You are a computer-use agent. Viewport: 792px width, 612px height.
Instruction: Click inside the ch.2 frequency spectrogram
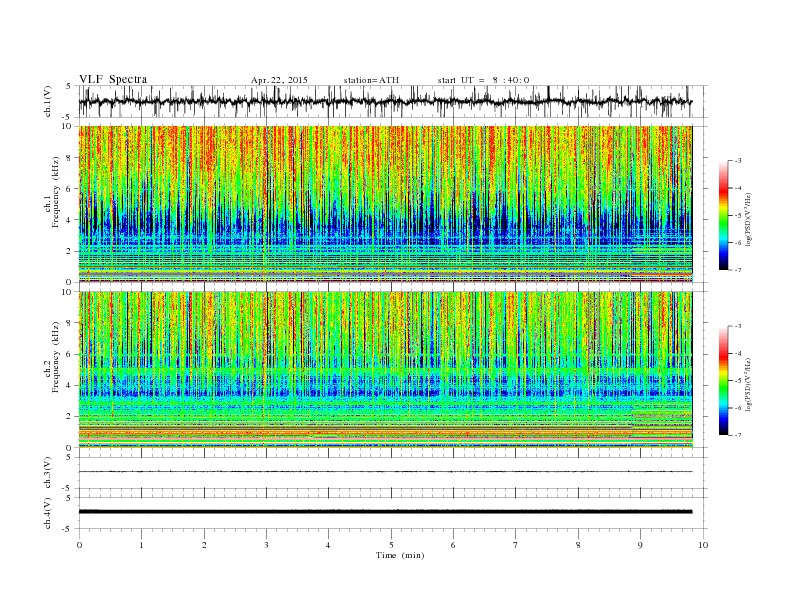pyautogui.click(x=385, y=370)
